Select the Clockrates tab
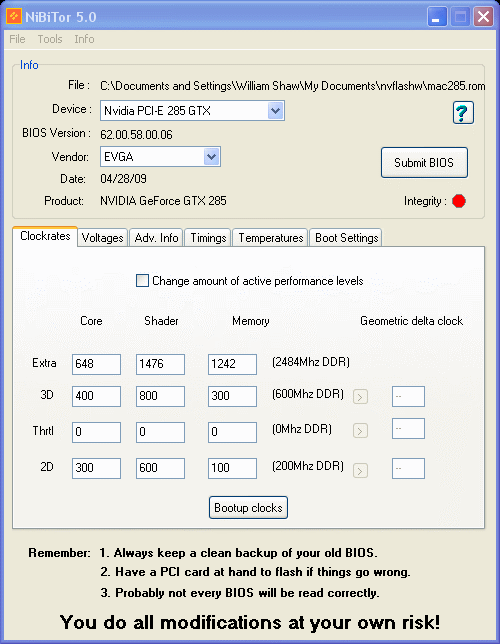This screenshot has height=644, width=500. point(45,236)
